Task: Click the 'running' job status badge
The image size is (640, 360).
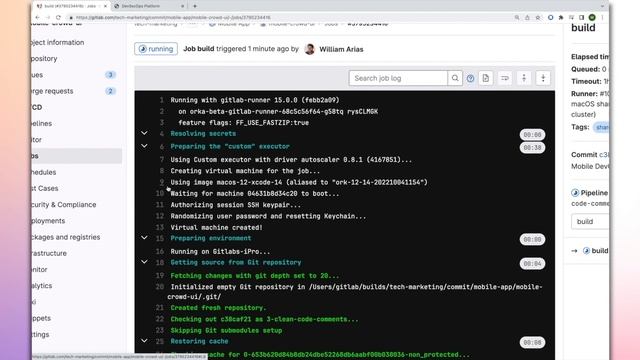Action: pyautogui.click(x=156, y=49)
